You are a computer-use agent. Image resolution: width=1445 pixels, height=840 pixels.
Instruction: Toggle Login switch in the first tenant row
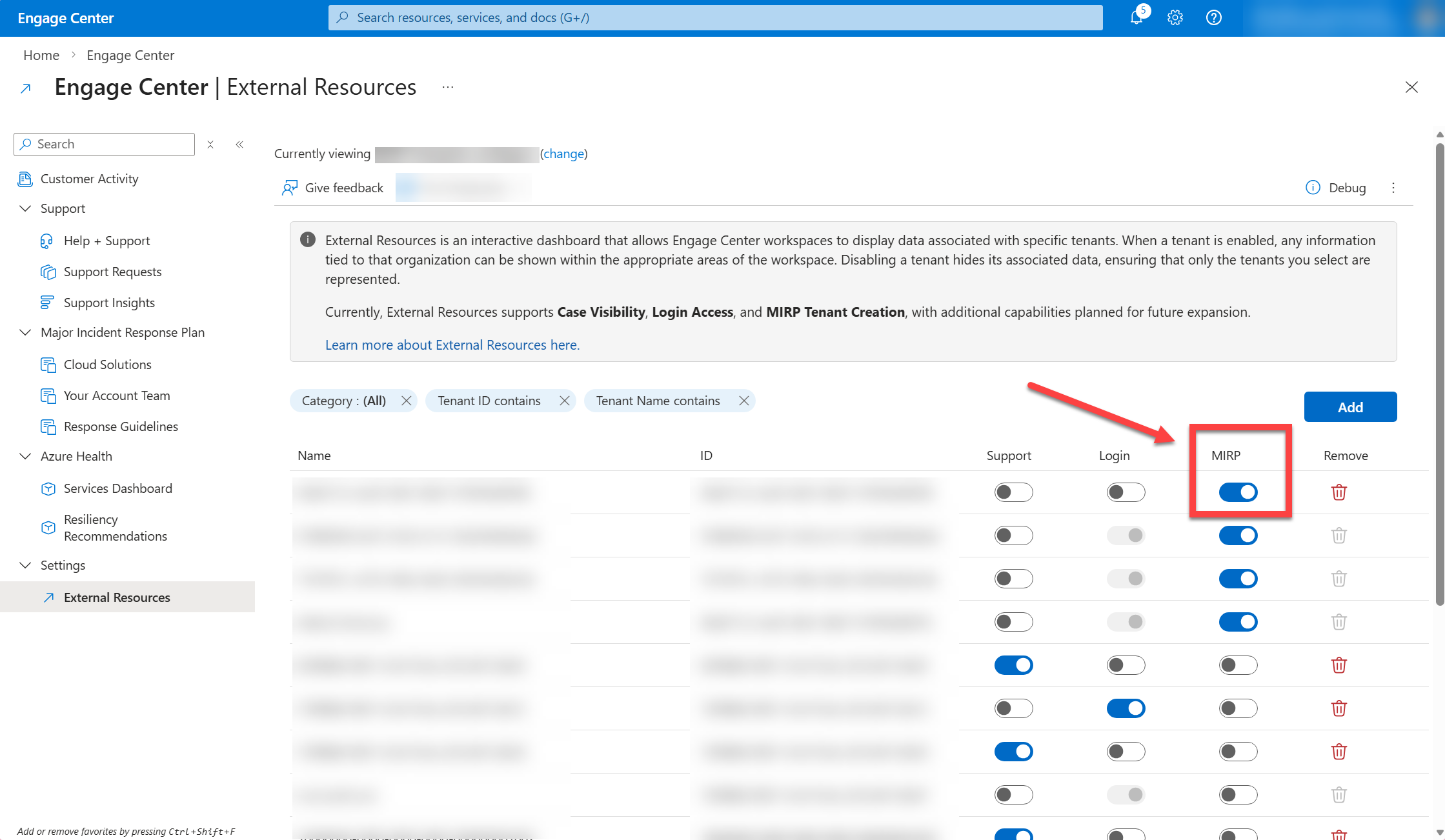coord(1126,492)
